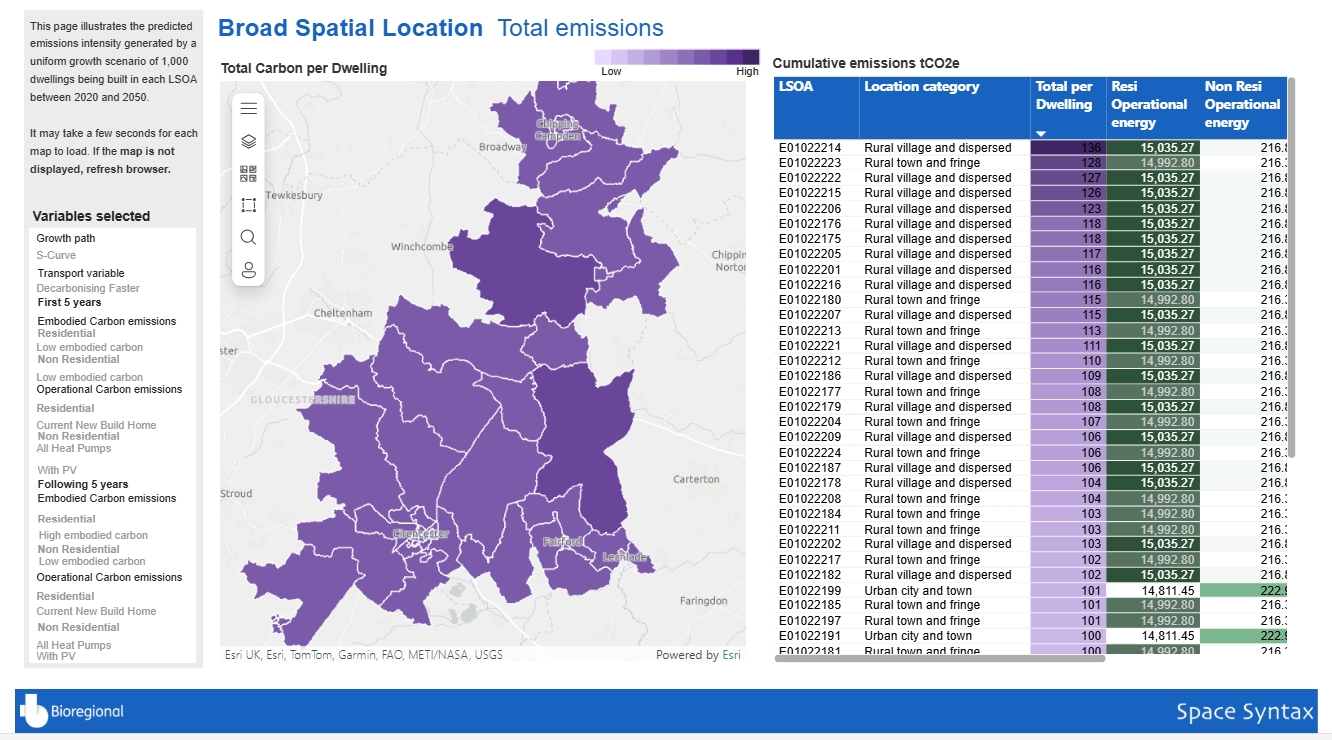
Task: Click Non Resi Operational energy column header
Action: click(x=1242, y=104)
